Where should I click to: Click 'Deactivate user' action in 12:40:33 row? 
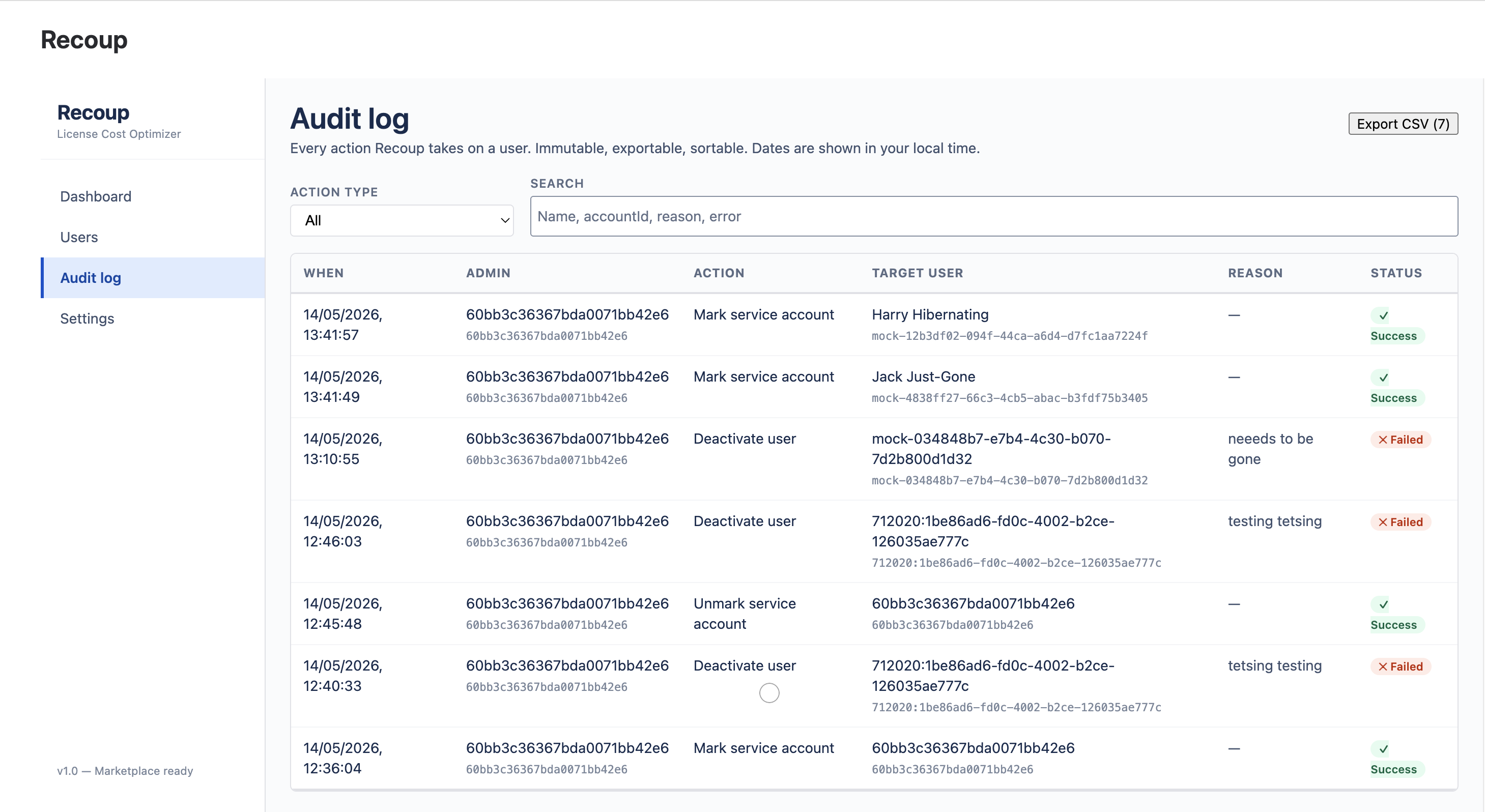[744, 666]
